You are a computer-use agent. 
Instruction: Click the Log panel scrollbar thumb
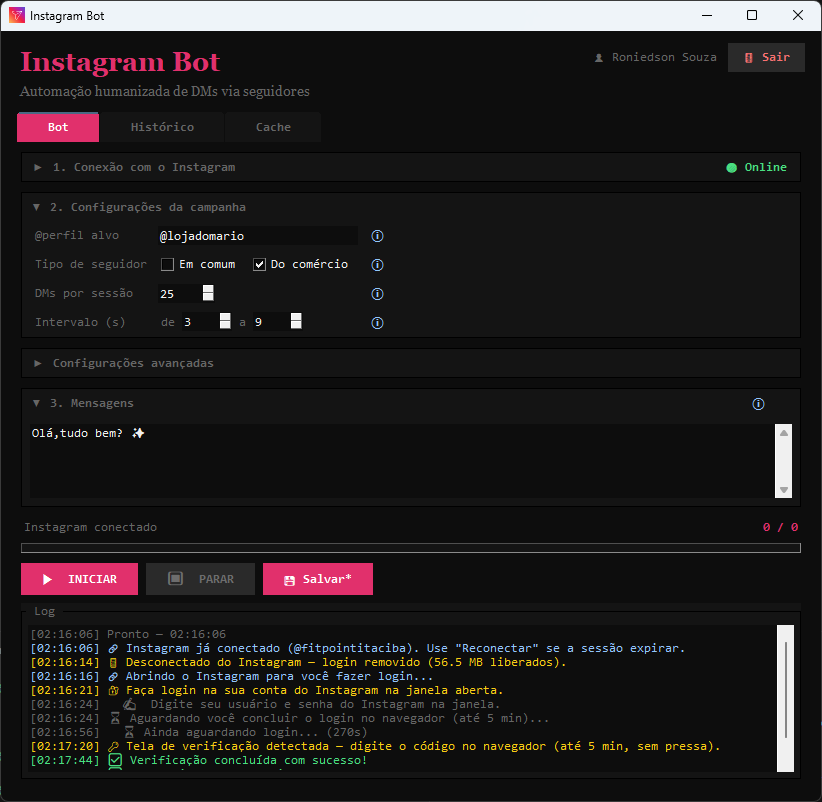tap(785, 689)
